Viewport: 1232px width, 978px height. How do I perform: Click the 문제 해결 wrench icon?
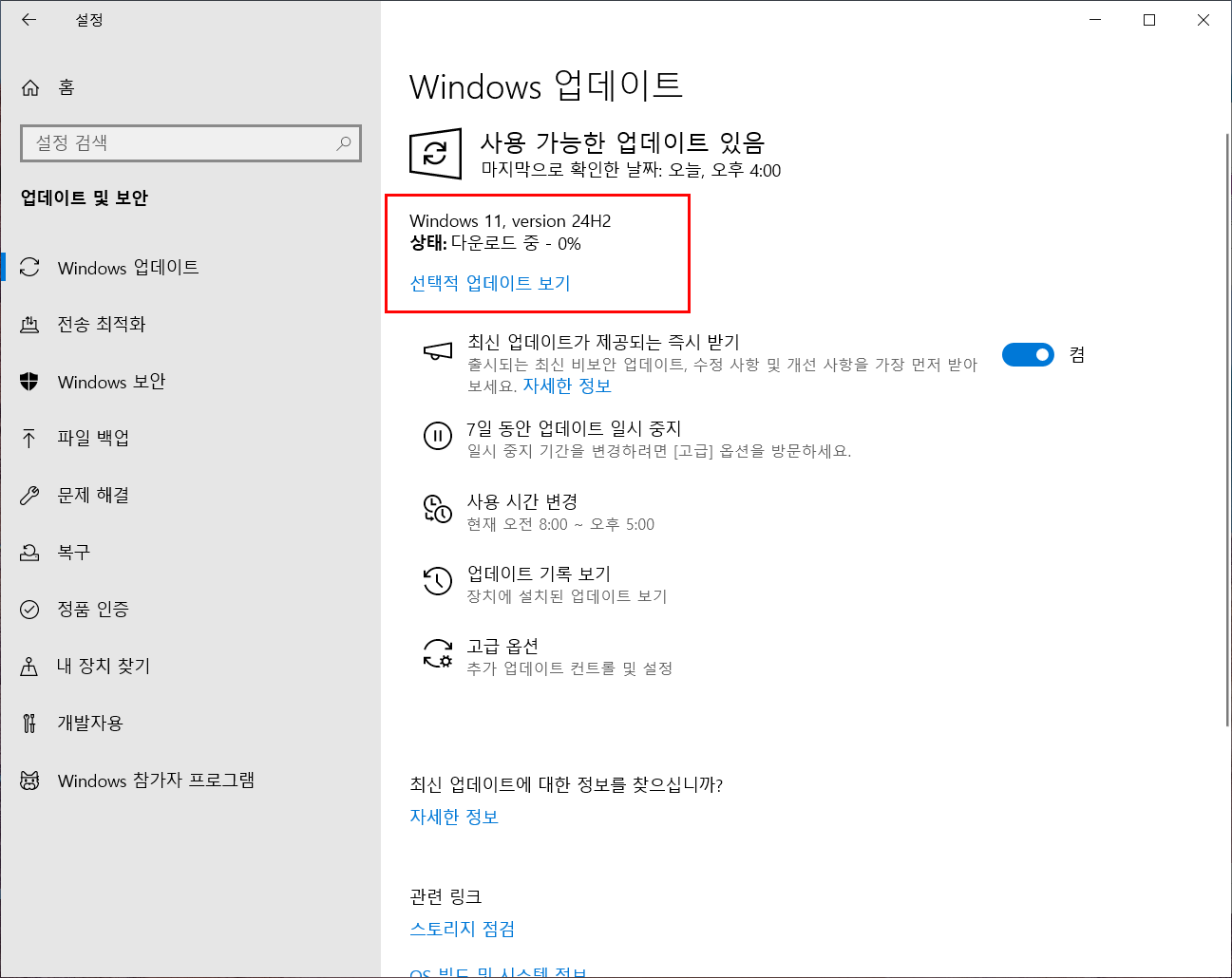click(x=29, y=495)
